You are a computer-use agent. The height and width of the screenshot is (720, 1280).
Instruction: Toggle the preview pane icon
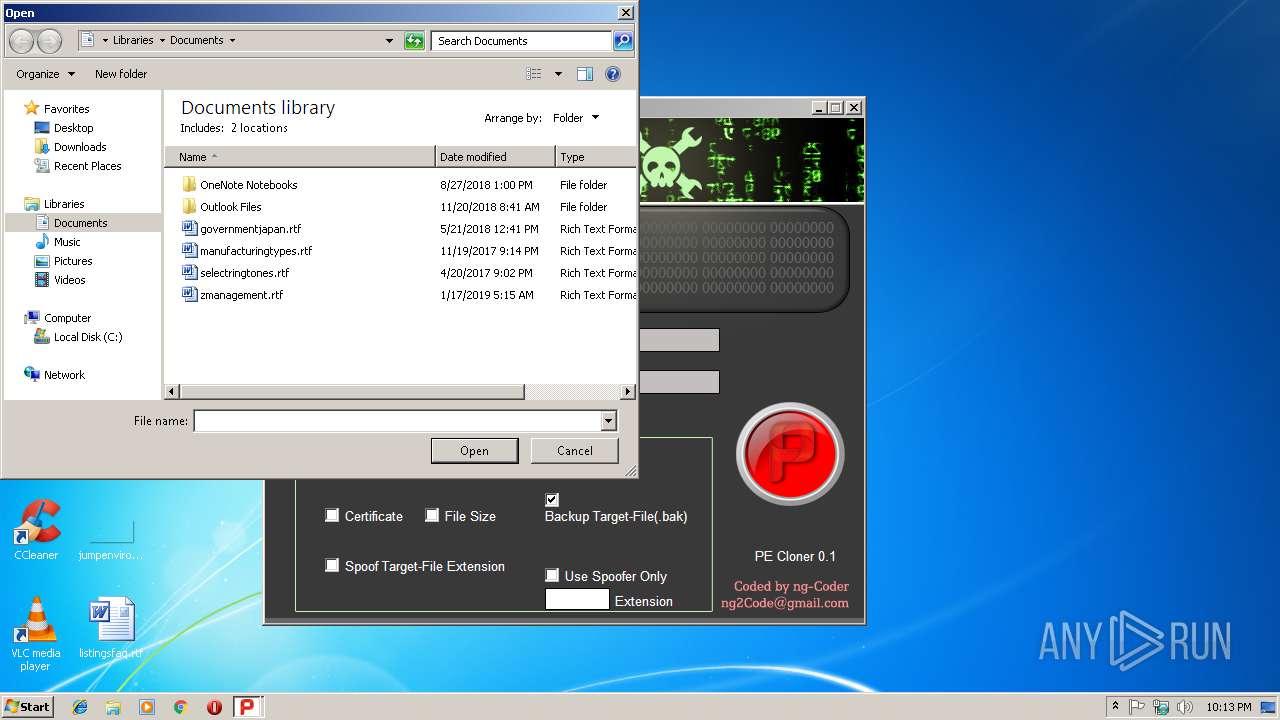coord(585,74)
